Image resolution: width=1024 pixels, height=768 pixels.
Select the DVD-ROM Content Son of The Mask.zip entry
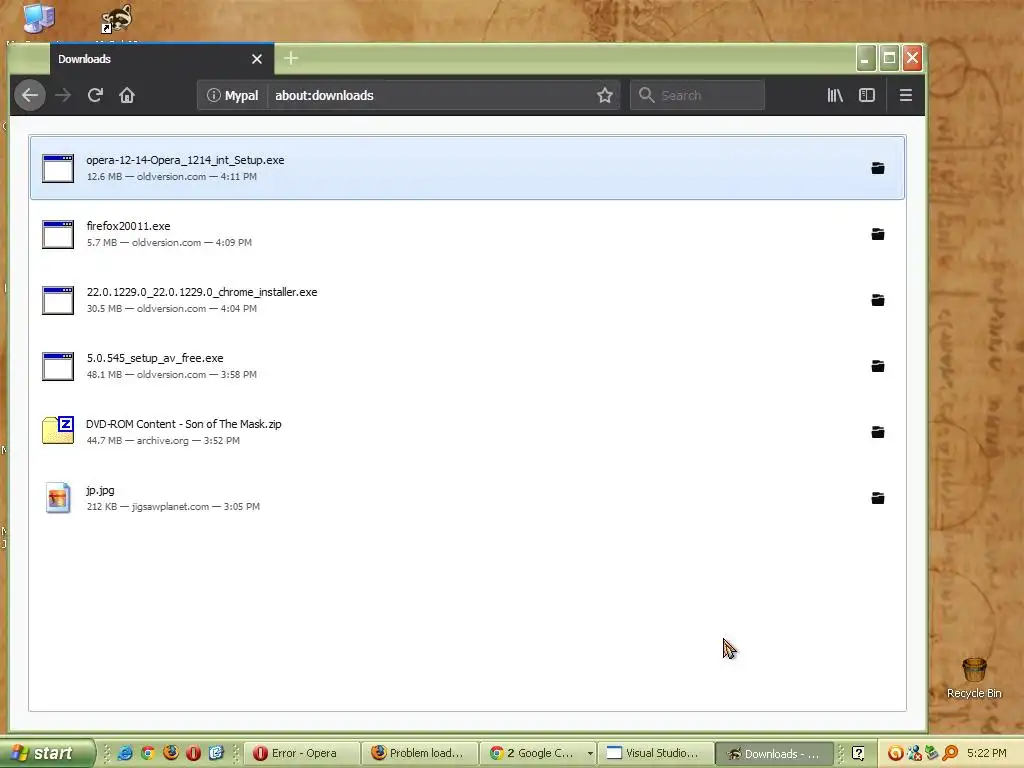[x=467, y=432]
